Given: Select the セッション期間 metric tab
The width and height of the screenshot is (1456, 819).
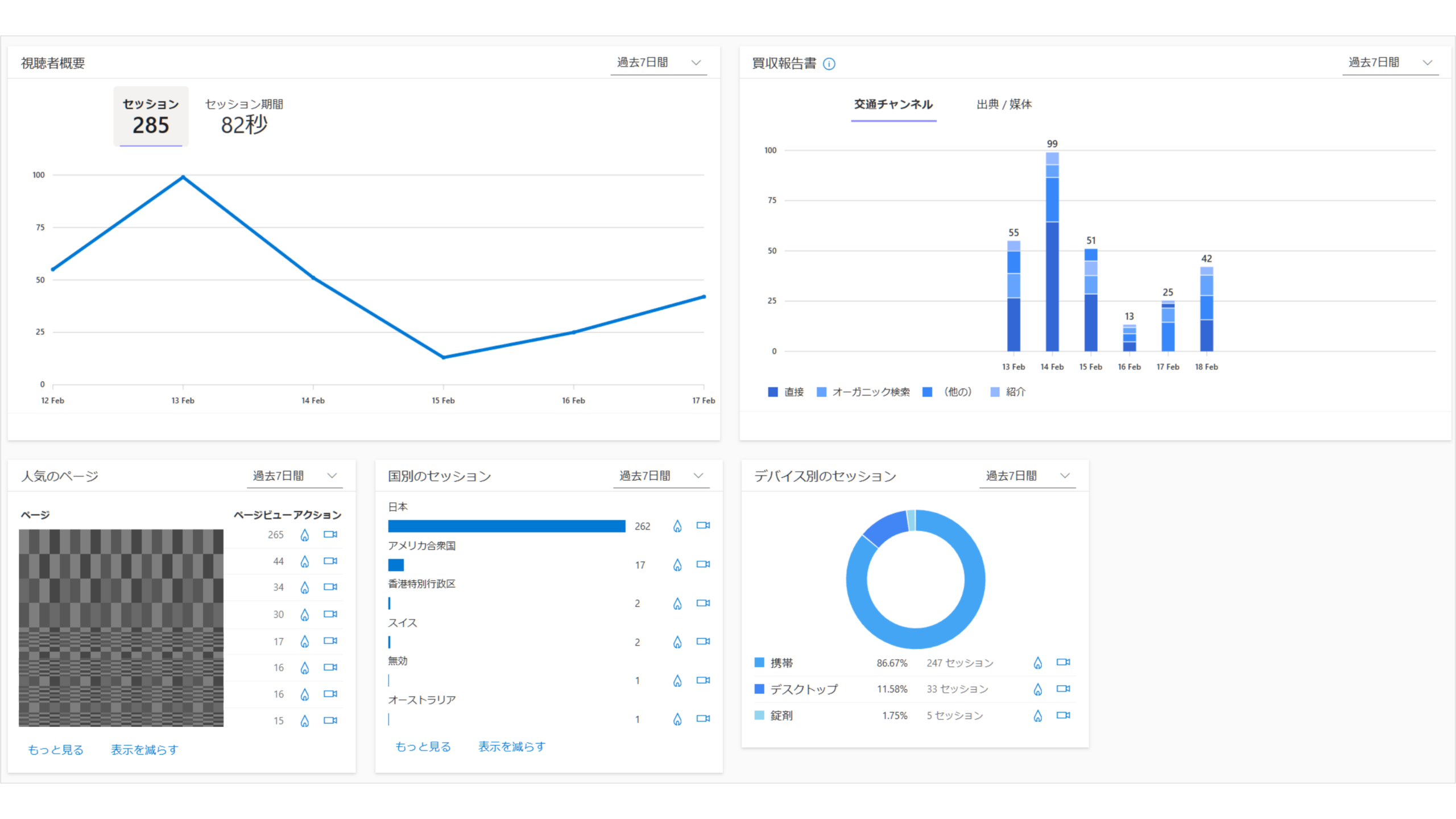Looking at the screenshot, I should click(x=244, y=117).
